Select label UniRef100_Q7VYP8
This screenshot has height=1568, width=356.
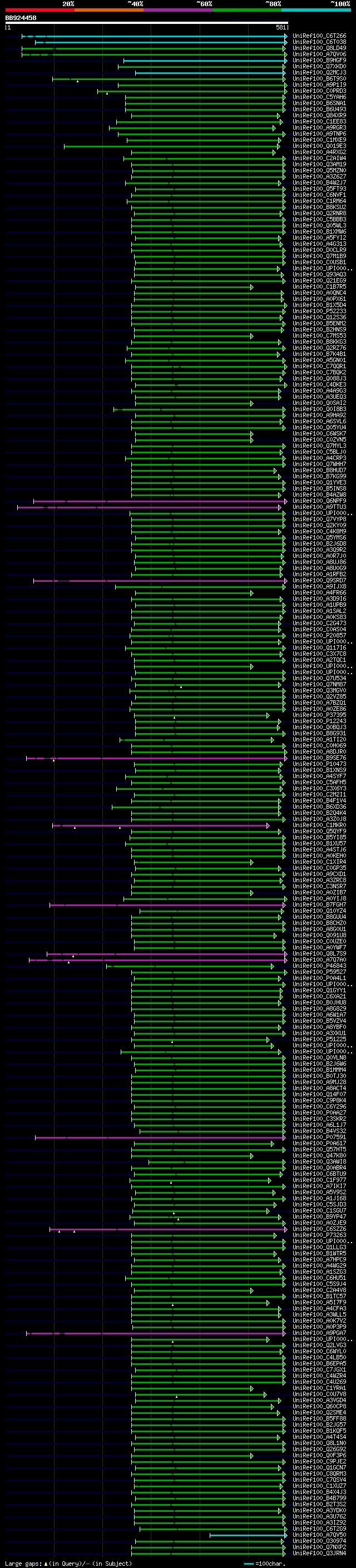point(319,519)
